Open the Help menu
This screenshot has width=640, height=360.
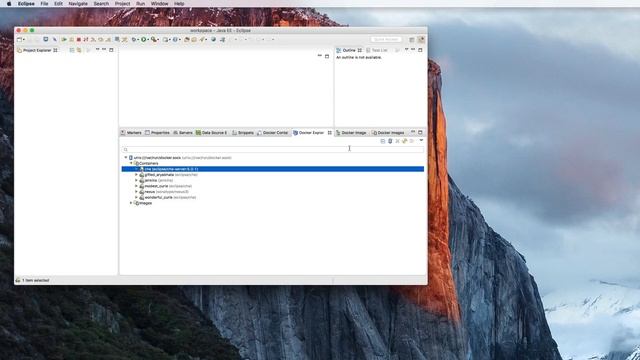[179, 4]
